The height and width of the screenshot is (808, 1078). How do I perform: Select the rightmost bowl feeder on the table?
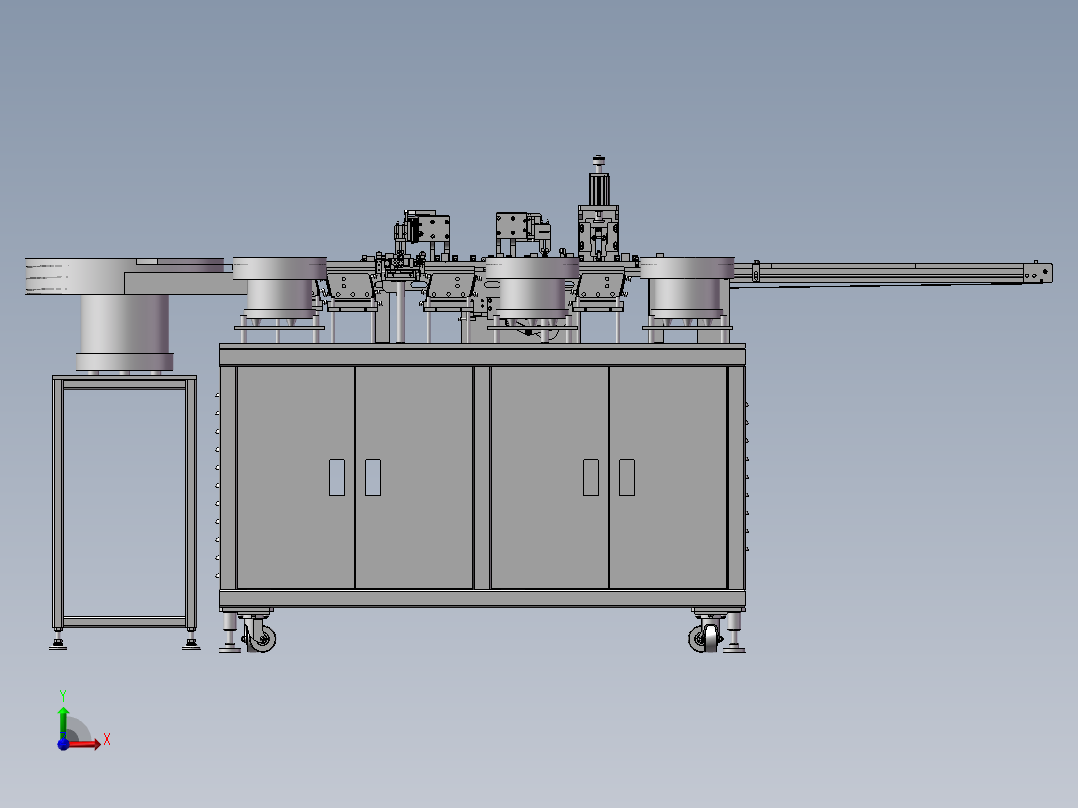[x=687, y=287]
